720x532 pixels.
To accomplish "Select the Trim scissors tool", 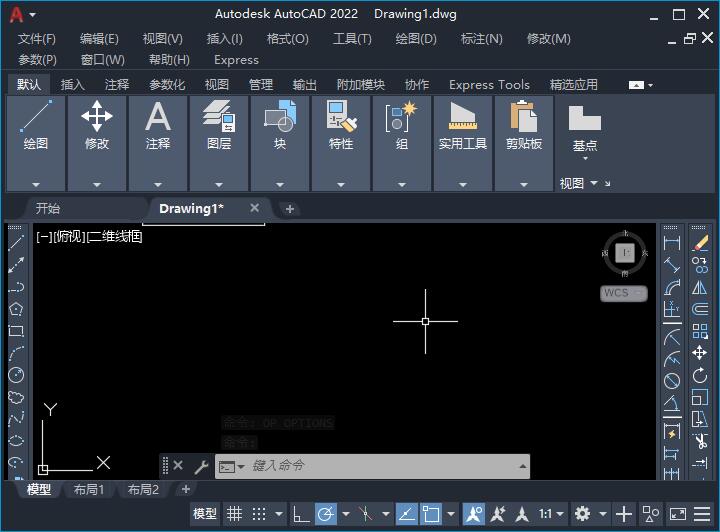I will [700, 442].
